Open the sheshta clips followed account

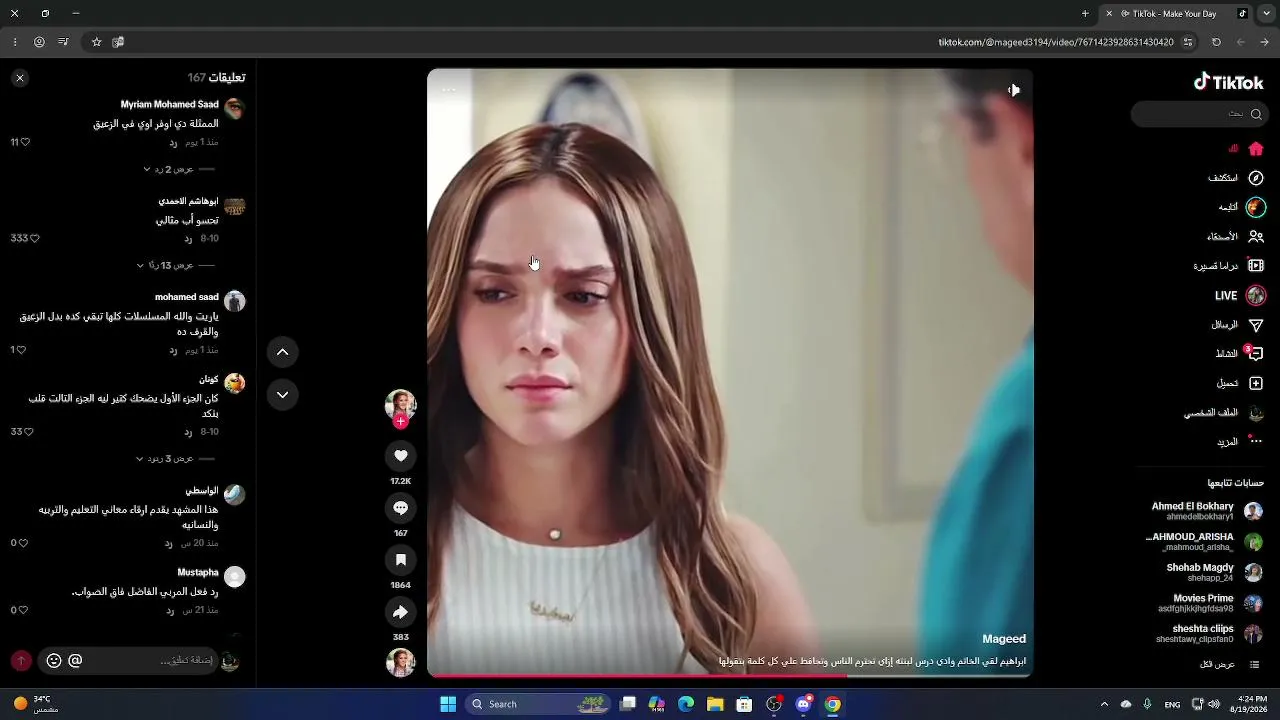click(1209, 633)
